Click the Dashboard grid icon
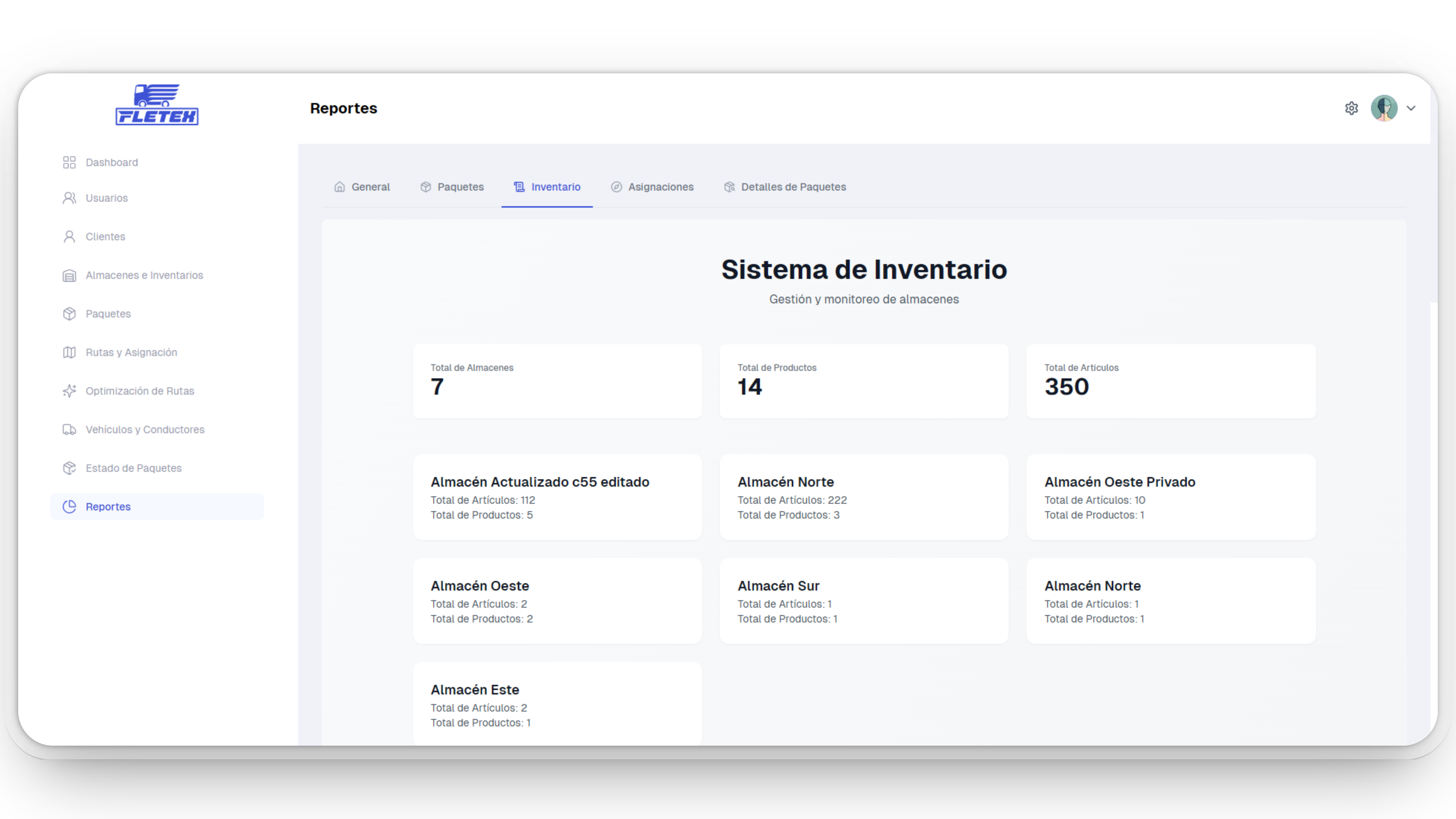This screenshot has width=1456, height=819. [69, 162]
